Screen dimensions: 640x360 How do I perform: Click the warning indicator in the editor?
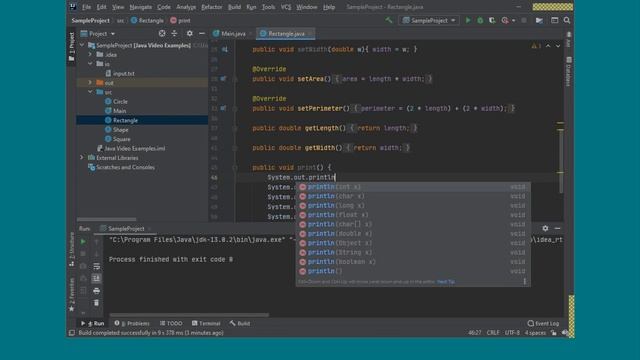point(536,46)
